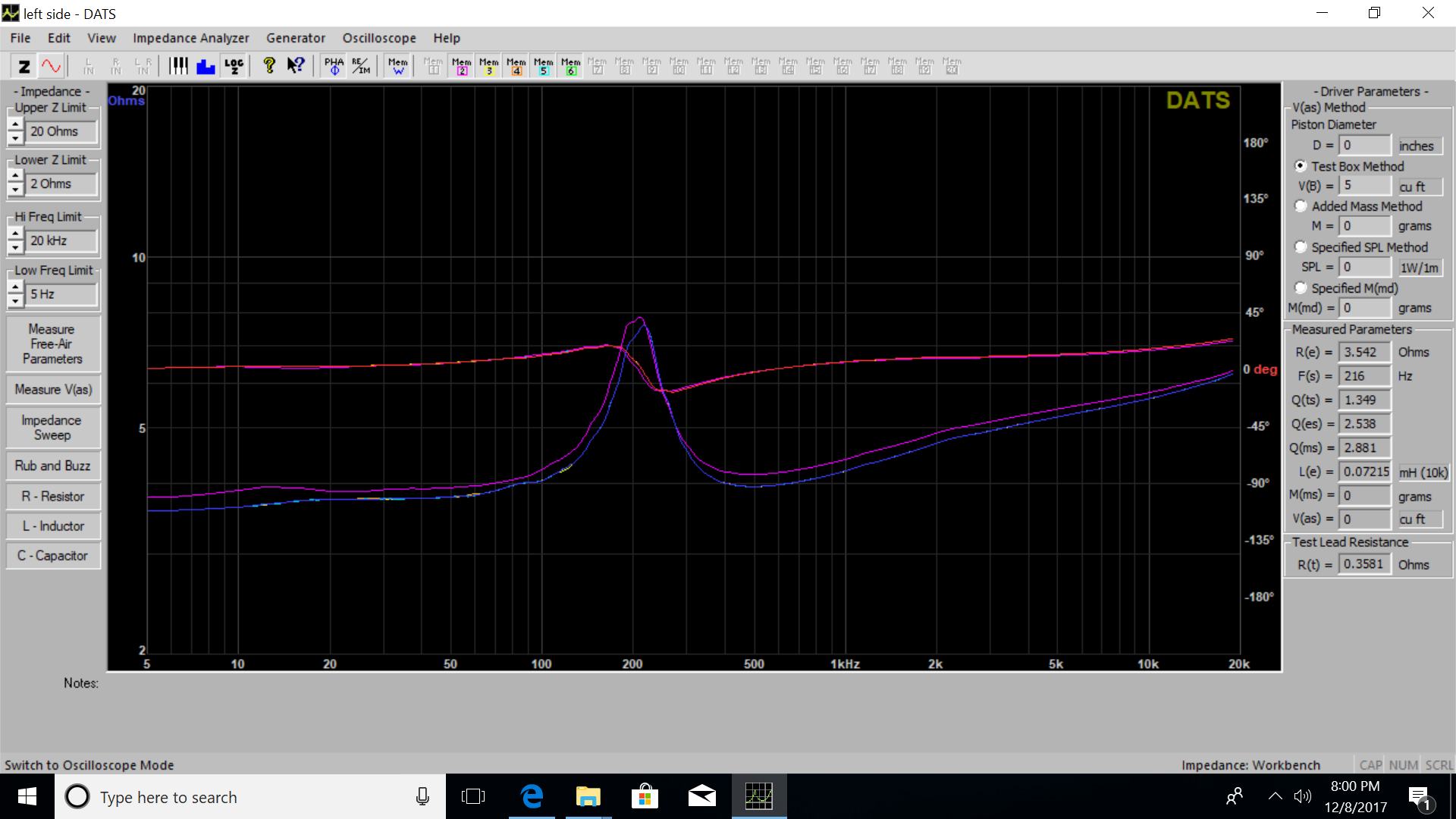Screen dimensions: 1456x819
Task: Open the Oscilloscope menu
Action: point(379,38)
